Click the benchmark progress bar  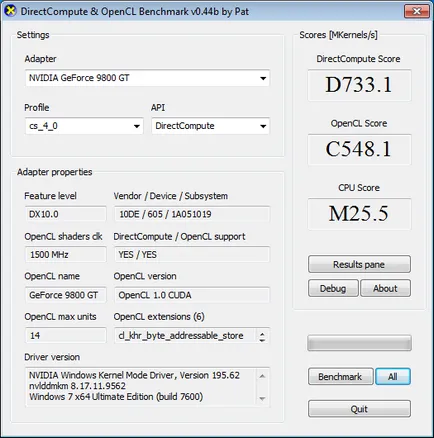point(359,343)
